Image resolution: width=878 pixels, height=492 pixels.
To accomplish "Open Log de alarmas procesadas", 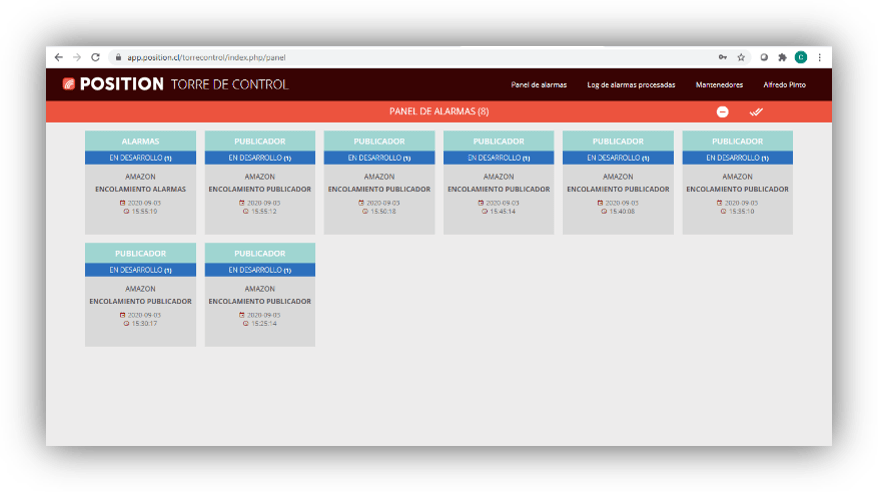I will click(630, 85).
